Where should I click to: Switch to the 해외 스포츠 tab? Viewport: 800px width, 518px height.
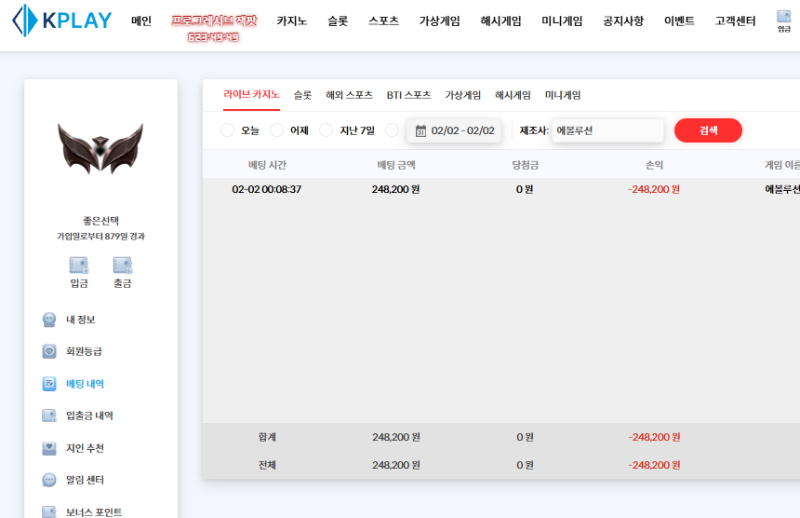tap(349, 95)
